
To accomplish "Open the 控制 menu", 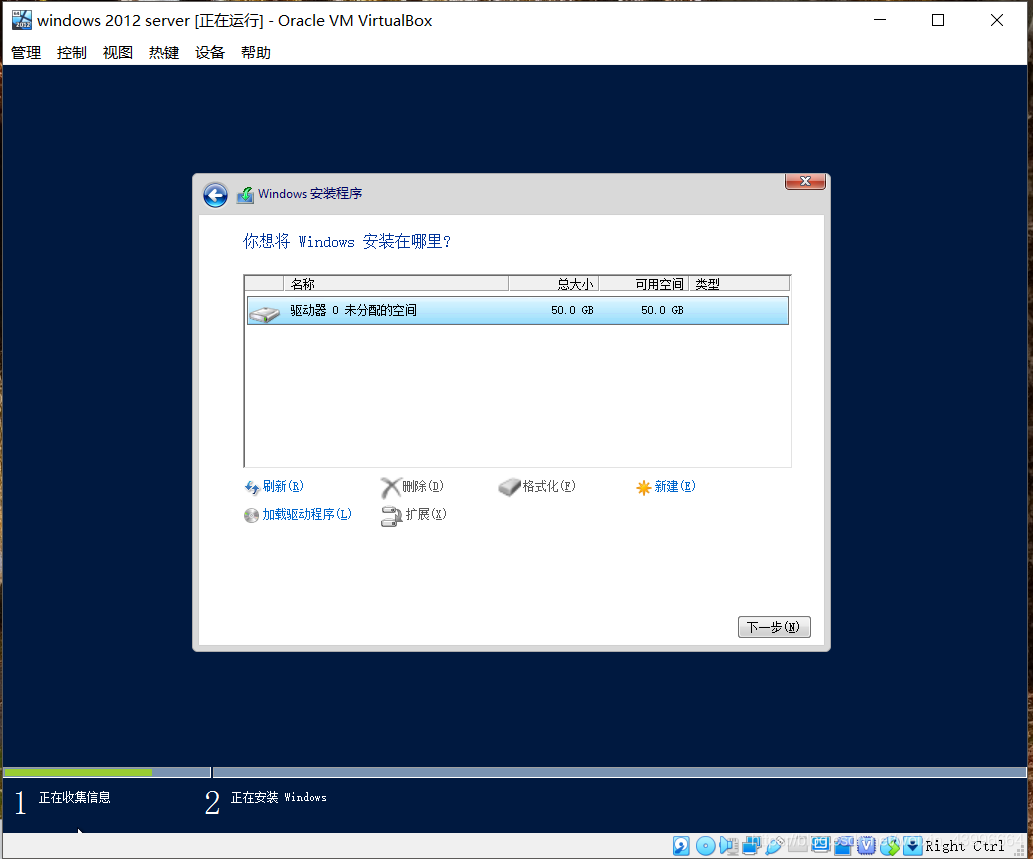I will 72,53.
